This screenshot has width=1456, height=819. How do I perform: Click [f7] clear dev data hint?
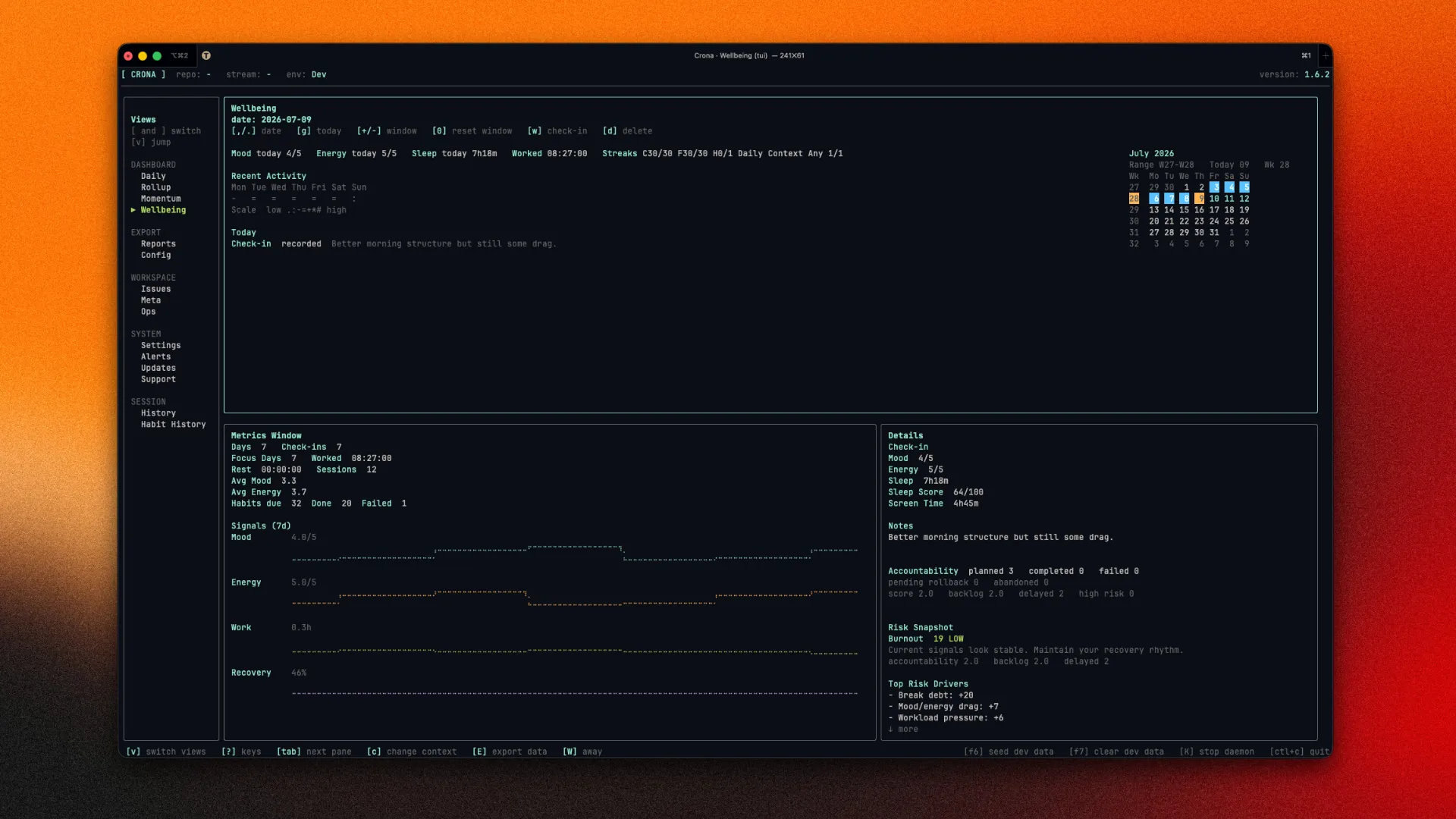point(1116,752)
